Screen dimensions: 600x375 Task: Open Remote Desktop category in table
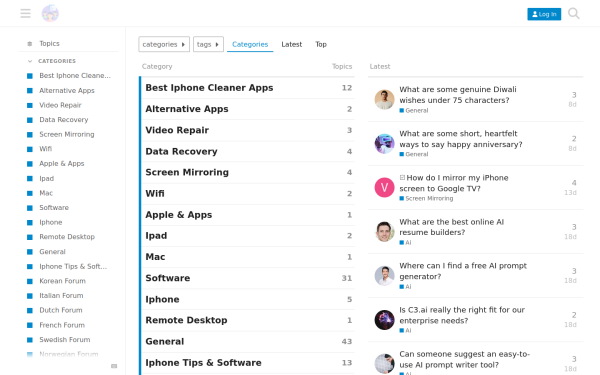point(186,320)
